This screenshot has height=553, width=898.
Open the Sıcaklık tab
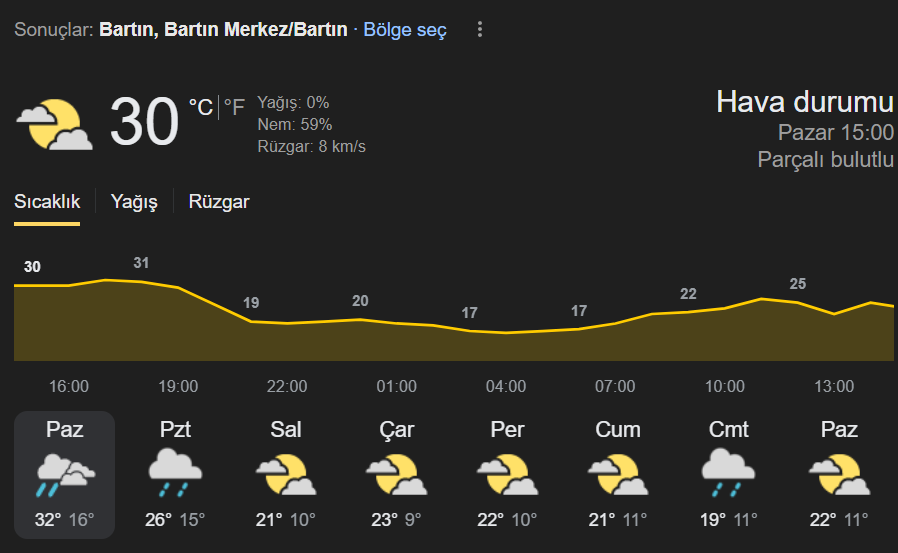(x=47, y=202)
